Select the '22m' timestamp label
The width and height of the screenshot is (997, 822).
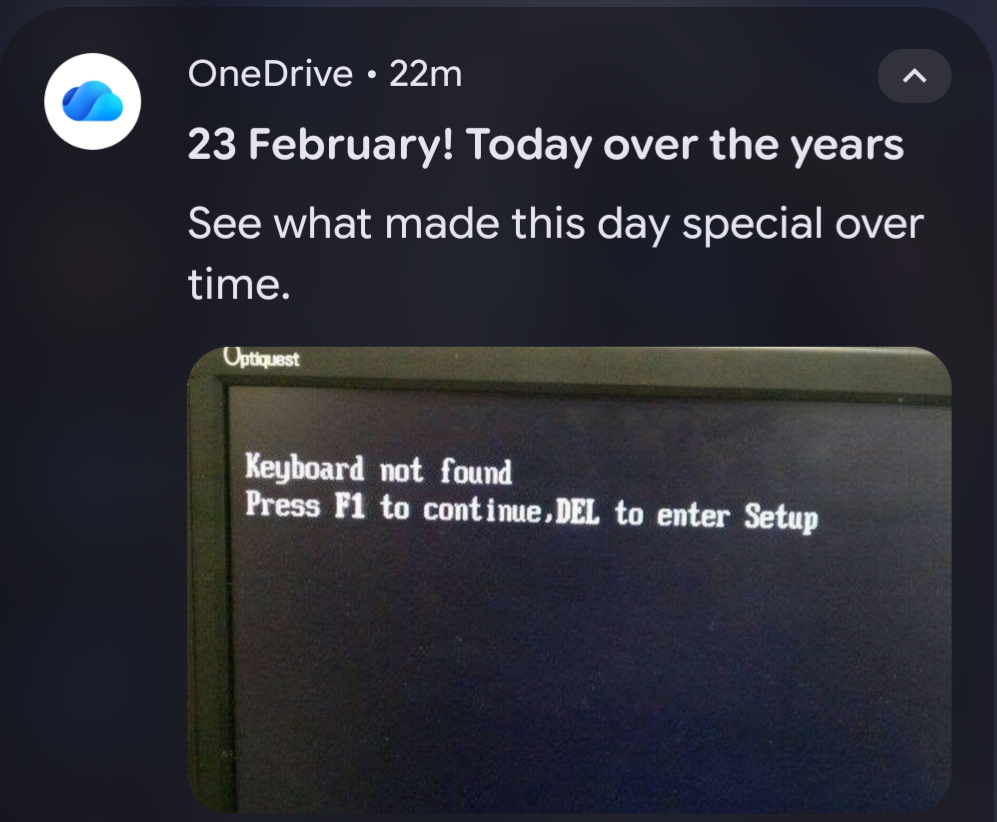coord(426,74)
